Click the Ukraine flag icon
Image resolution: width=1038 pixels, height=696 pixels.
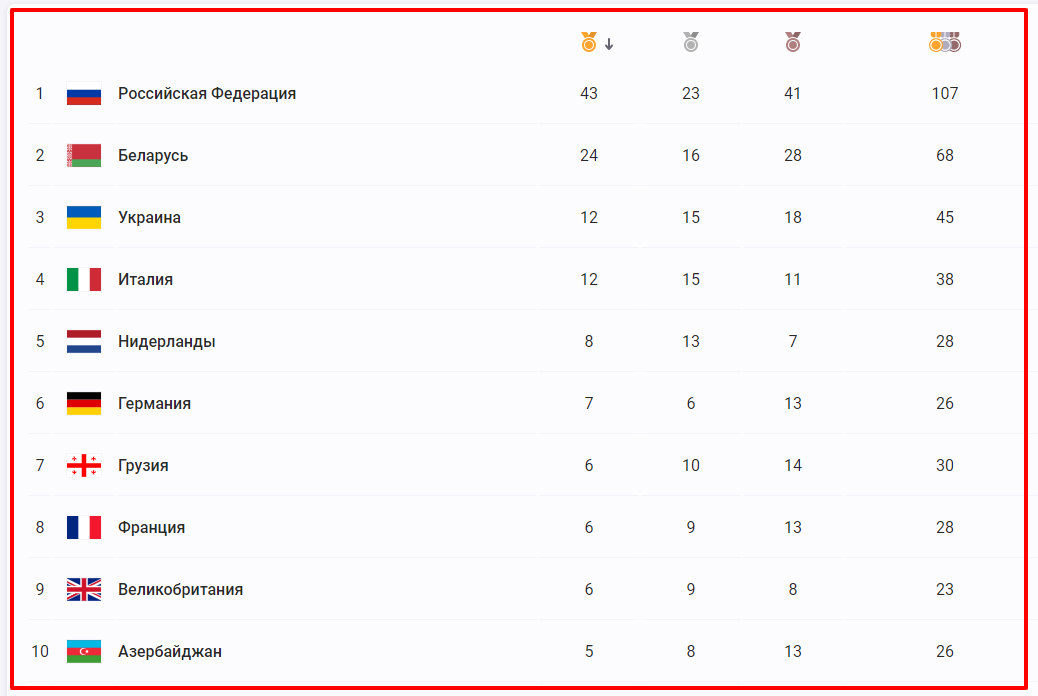pyautogui.click(x=84, y=218)
